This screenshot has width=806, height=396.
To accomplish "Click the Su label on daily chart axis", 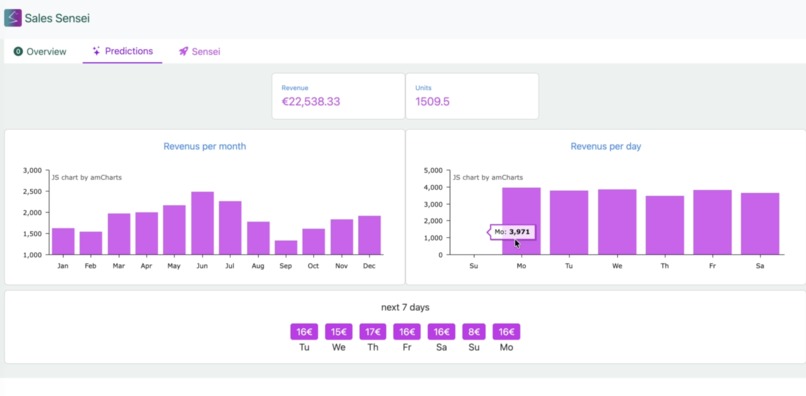I will pyautogui.click(x=473, y=266).
